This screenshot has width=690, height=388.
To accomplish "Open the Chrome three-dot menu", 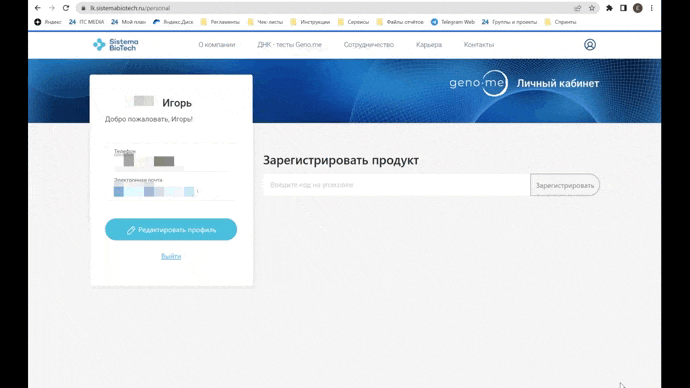I will 652,8.
